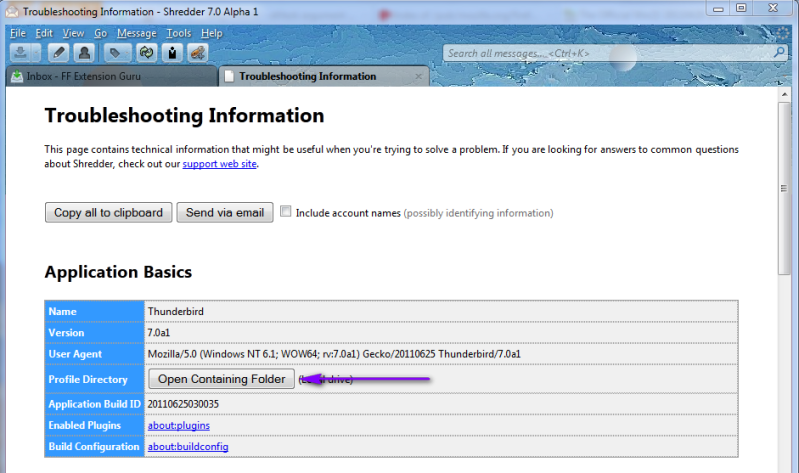Click the build ID 20110625030035
The height and width of the screenshot is (473, 799).
tap(183, 404)
